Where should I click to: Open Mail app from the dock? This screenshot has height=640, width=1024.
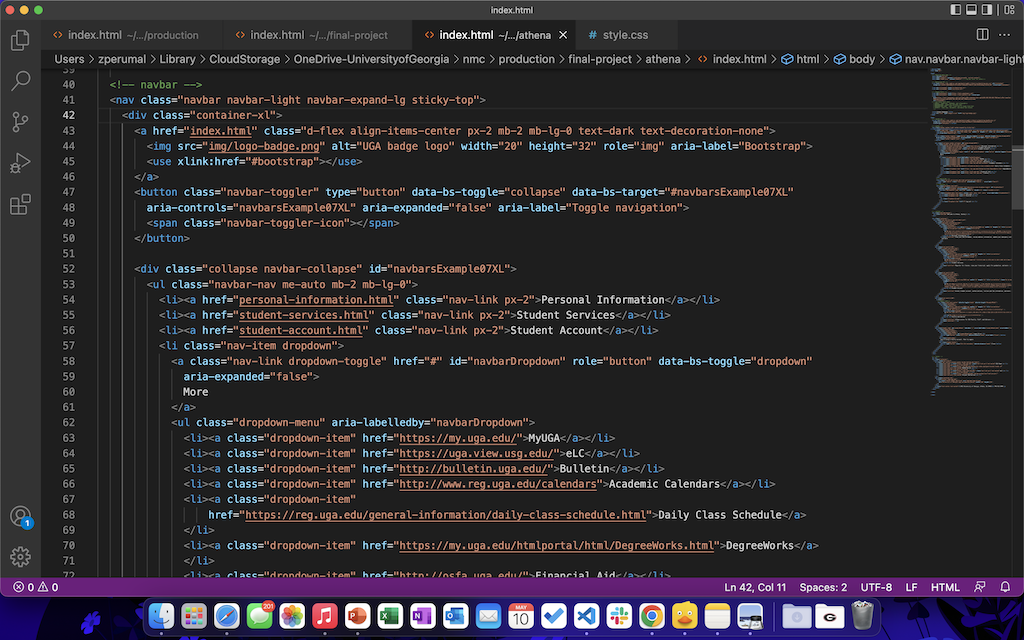tap(488, 615)
